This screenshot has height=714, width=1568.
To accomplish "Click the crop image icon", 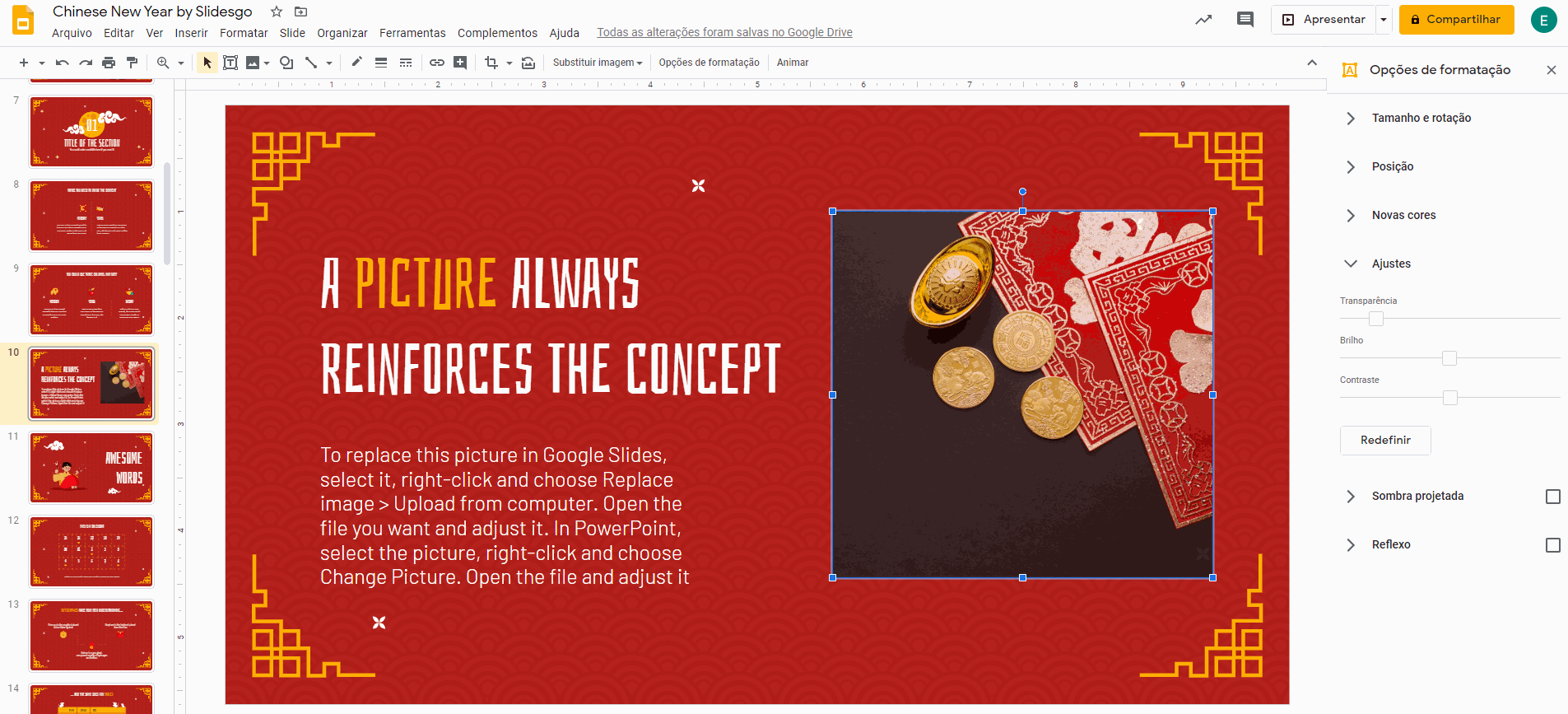I will click(491, 63).
